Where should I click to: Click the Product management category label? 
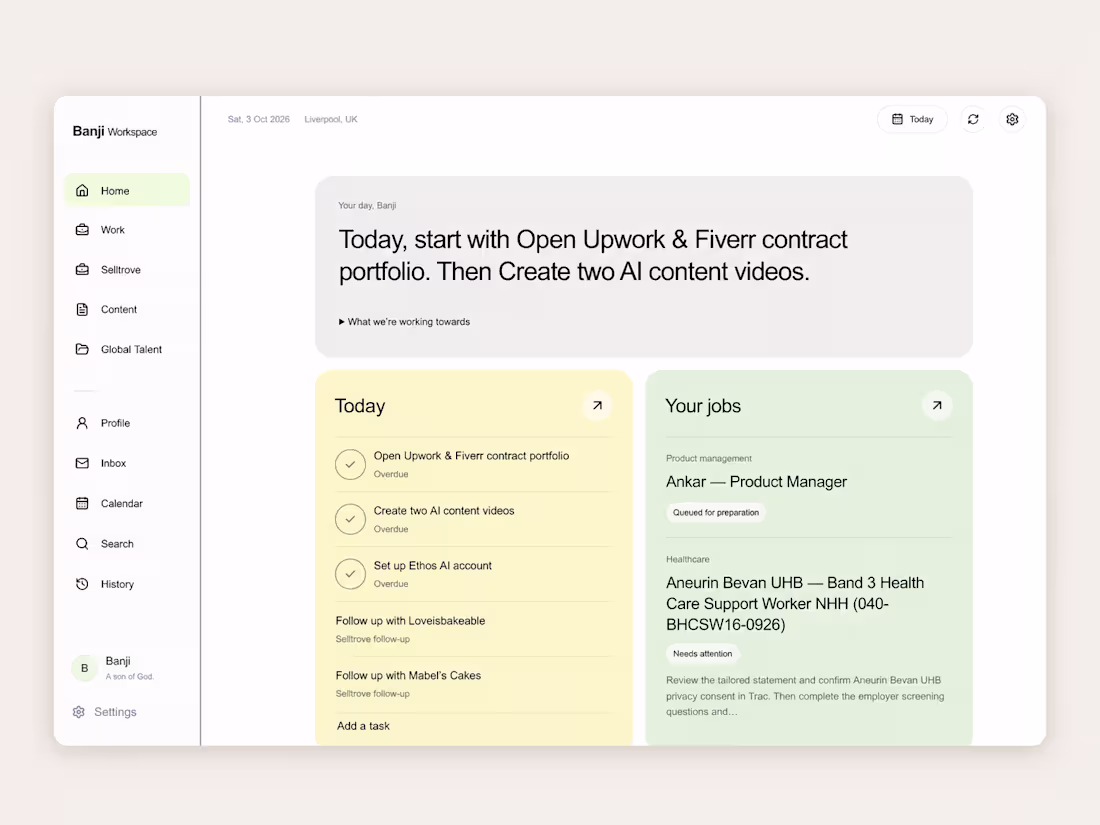(x=709, y=458)
